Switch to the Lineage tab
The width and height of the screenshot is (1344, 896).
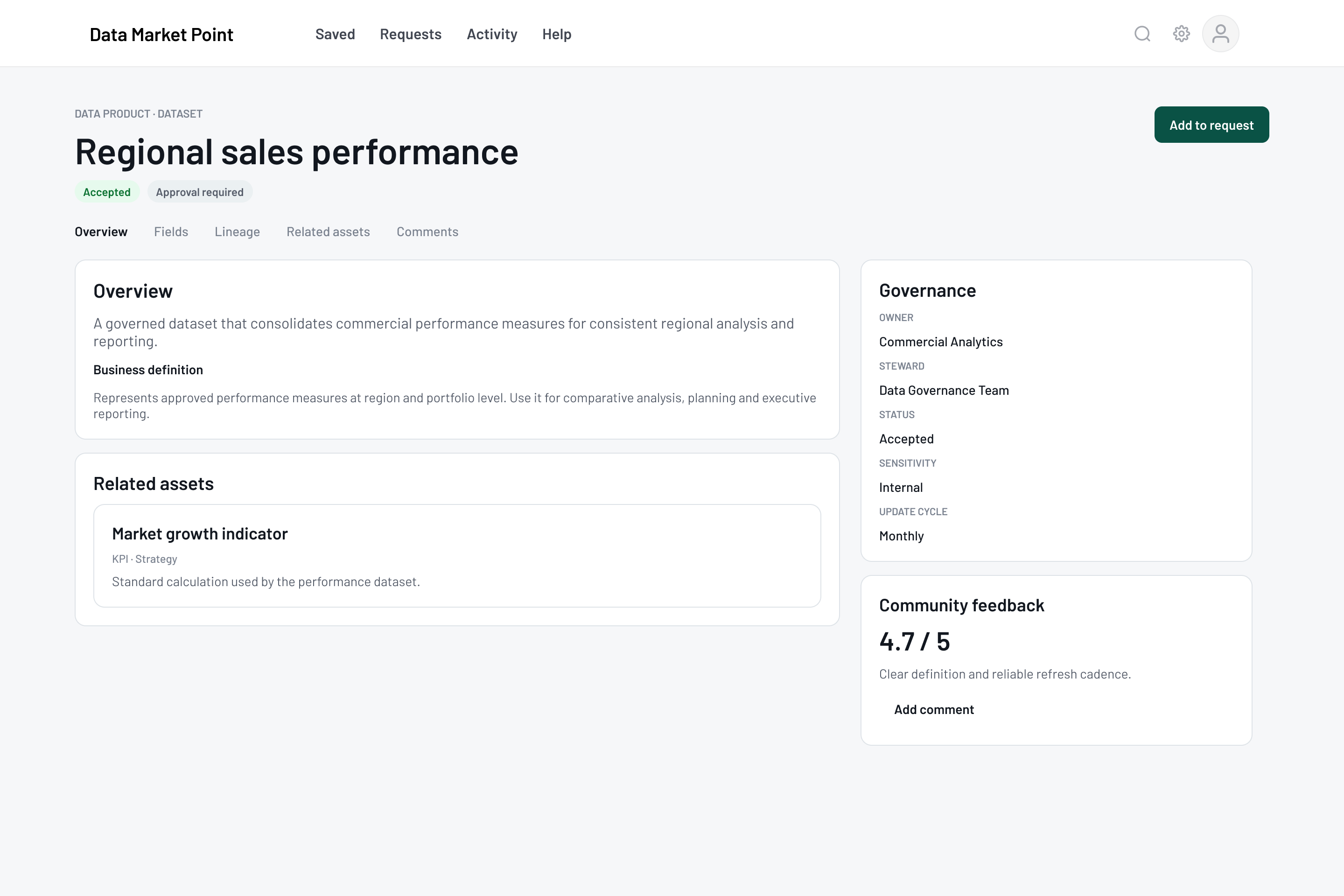click(x=237, y=231)
